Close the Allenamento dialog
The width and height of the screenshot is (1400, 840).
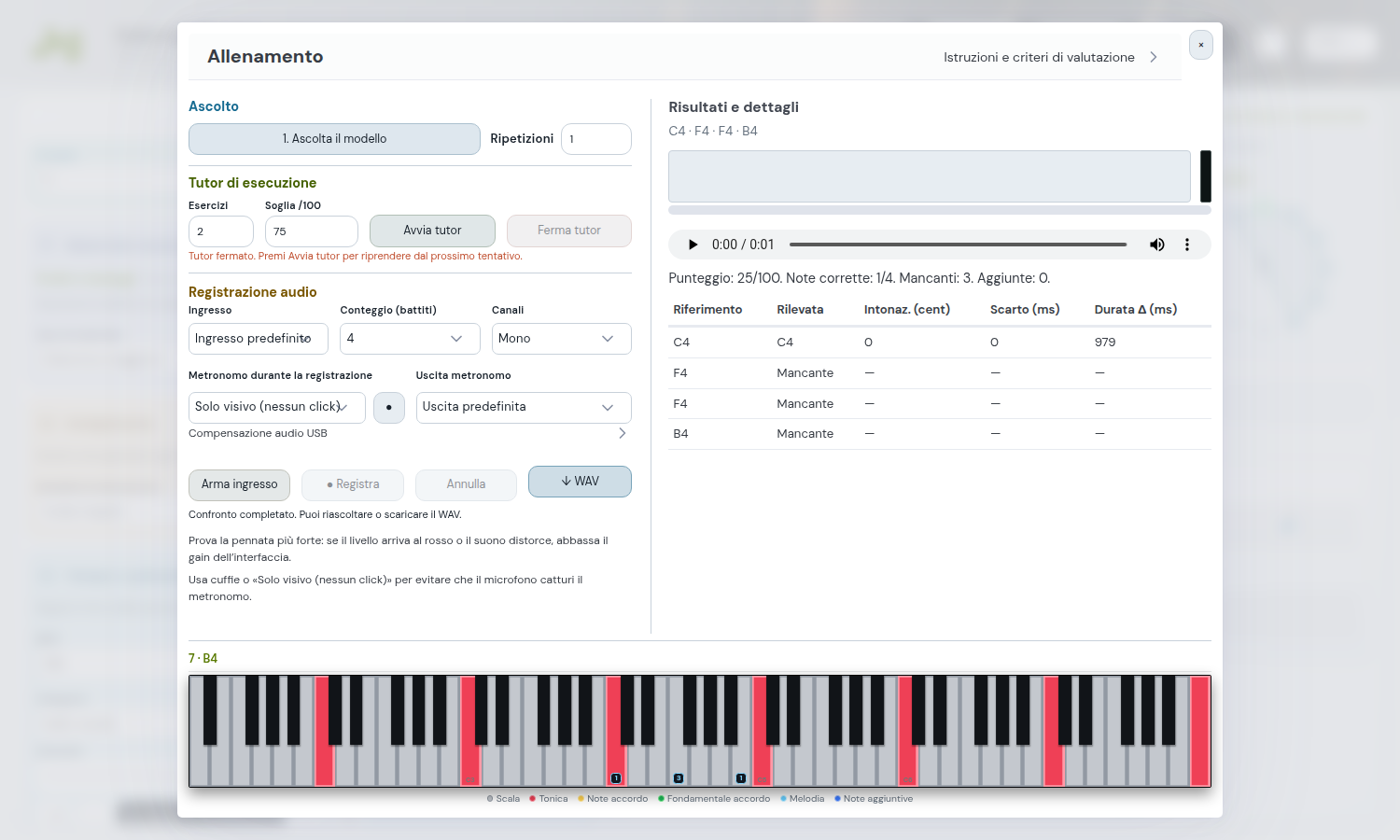(x=1201, y=45)
